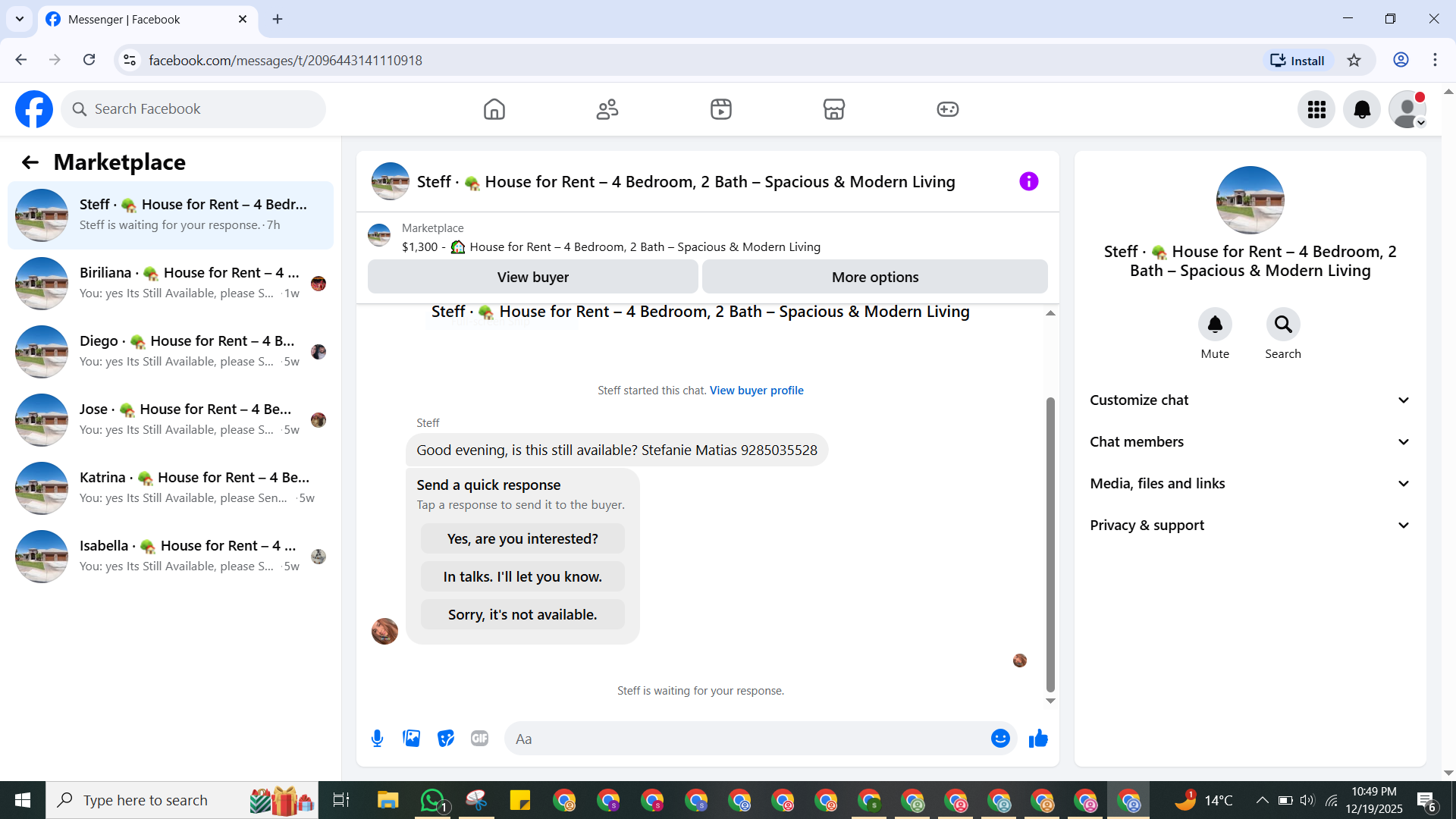This screenshot has width=1456, height=819.
Task: Expand the Chat members section
Action: pyautogui.click(x=1250, y=441)
